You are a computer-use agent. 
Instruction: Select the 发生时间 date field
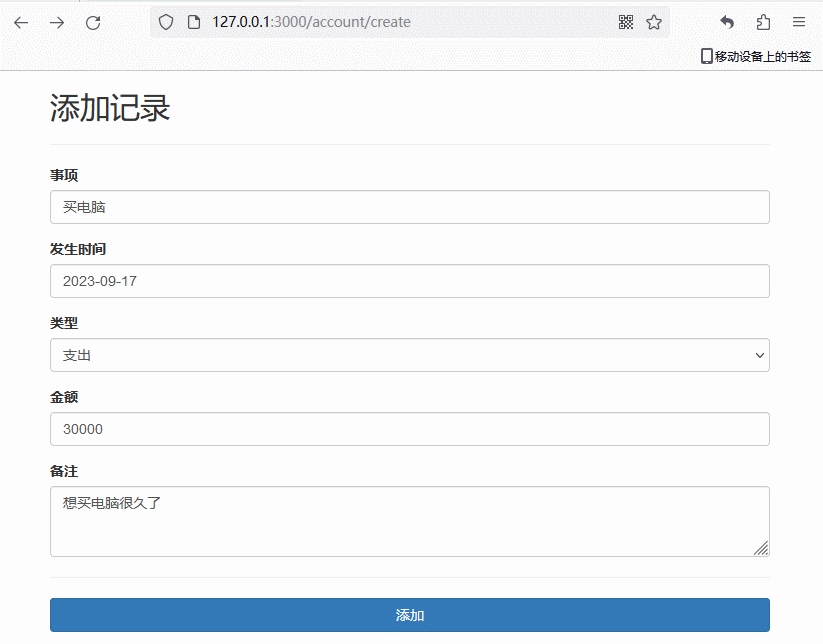tap(409, 281)
